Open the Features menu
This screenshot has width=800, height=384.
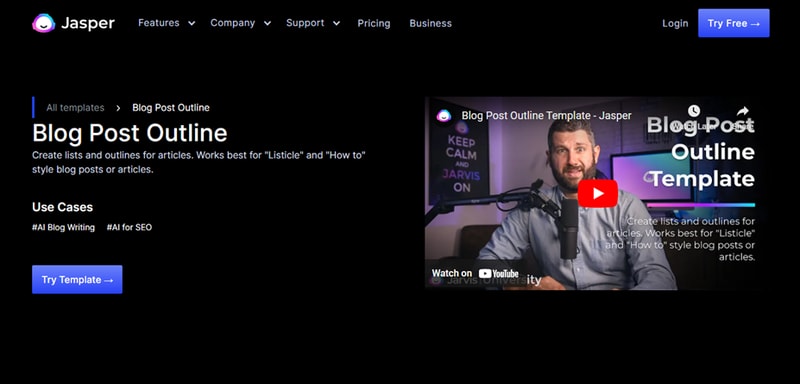[x=159, y=23]
